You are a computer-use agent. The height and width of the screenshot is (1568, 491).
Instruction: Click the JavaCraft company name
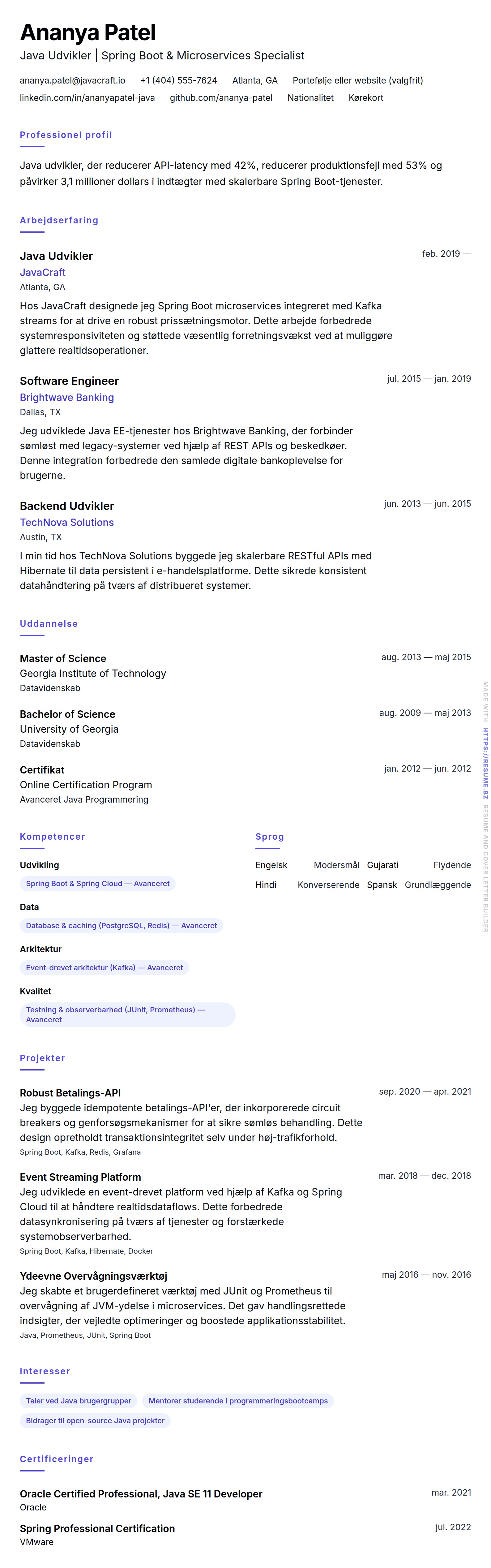[x=43, y=273]
